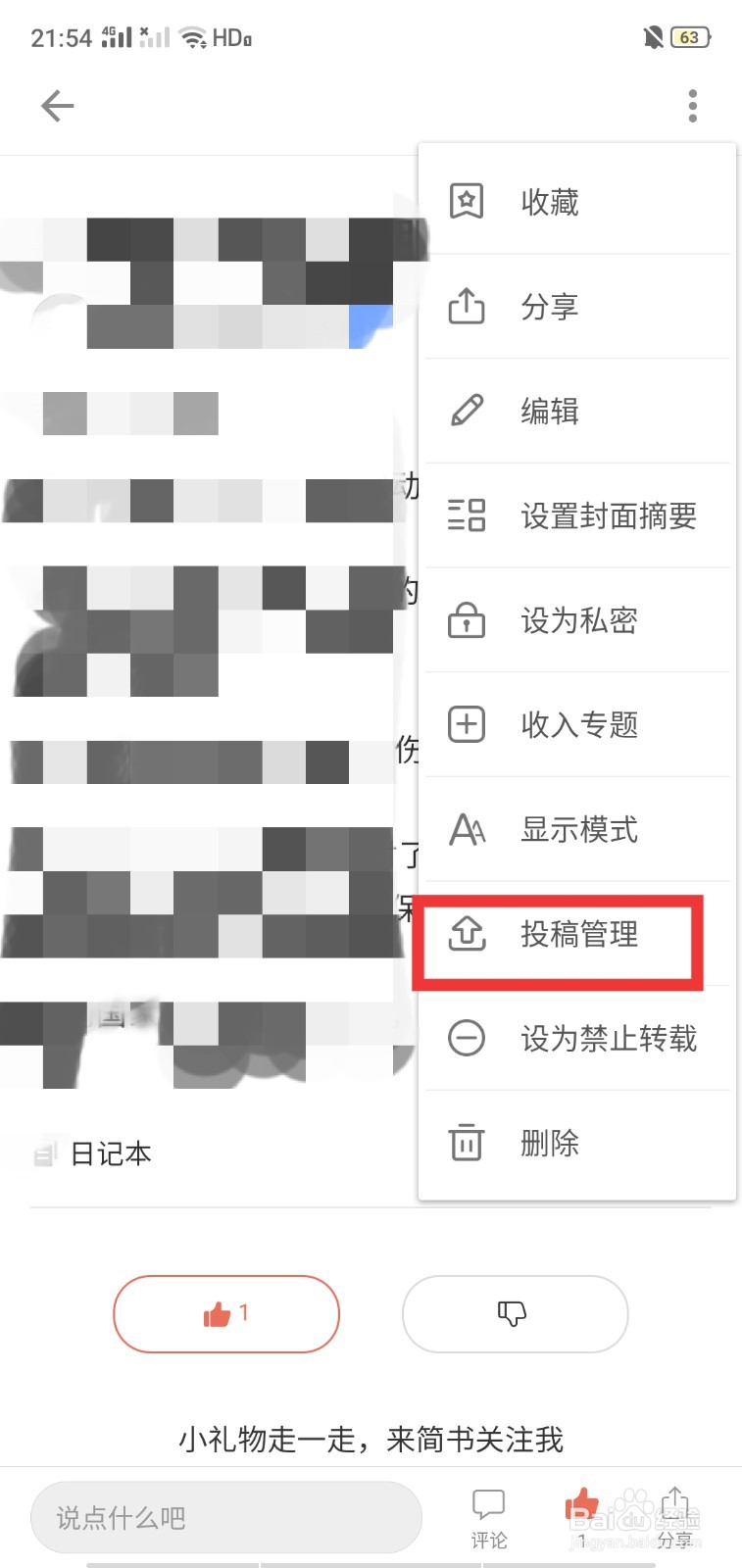Click the 说点什么吧 comment field

click(226, 1517)
